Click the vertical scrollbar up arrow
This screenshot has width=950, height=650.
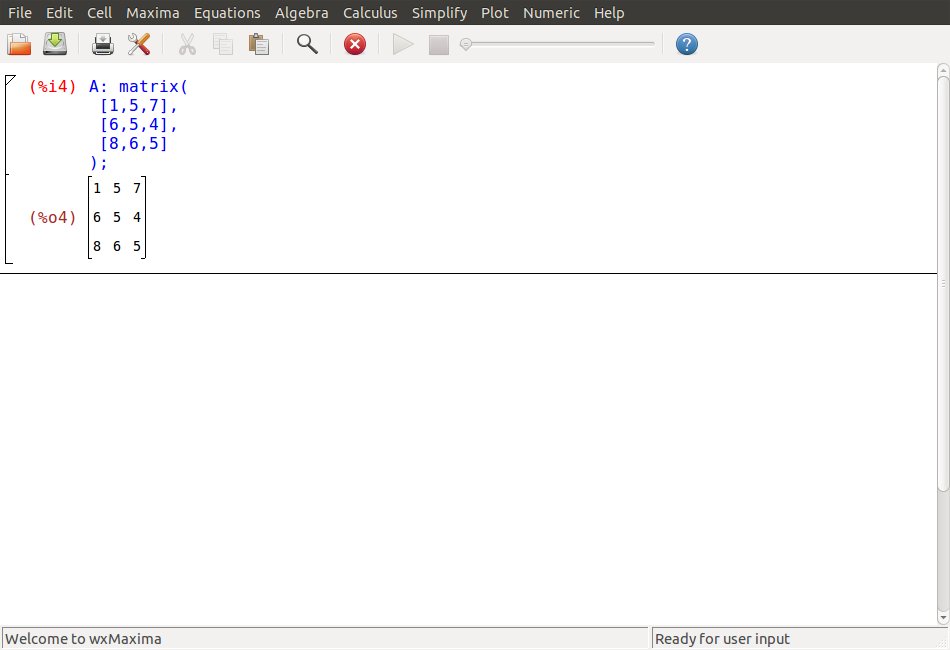pos(943,70)
